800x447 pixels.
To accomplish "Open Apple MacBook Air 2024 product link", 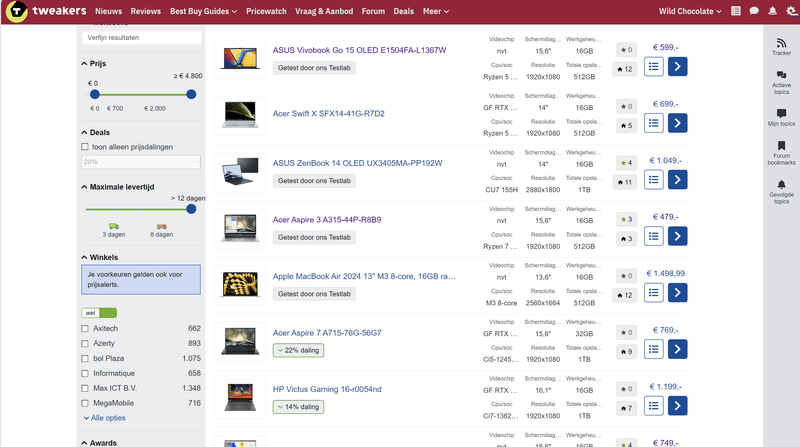I will point(364,276).
